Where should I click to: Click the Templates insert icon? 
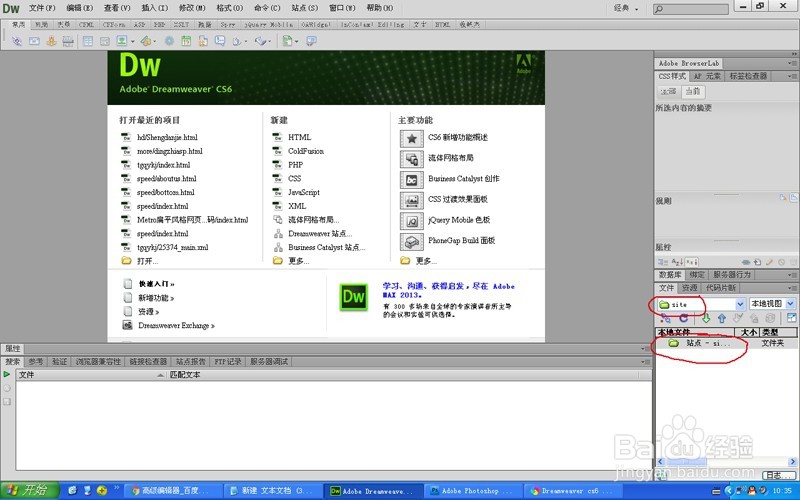coord(287,41)
